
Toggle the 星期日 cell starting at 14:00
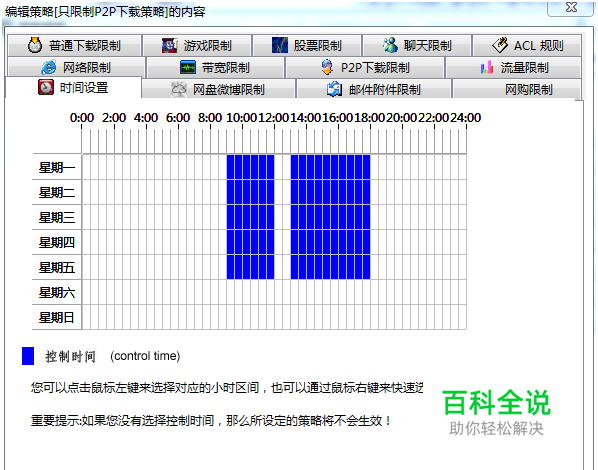tap(311, 317)
